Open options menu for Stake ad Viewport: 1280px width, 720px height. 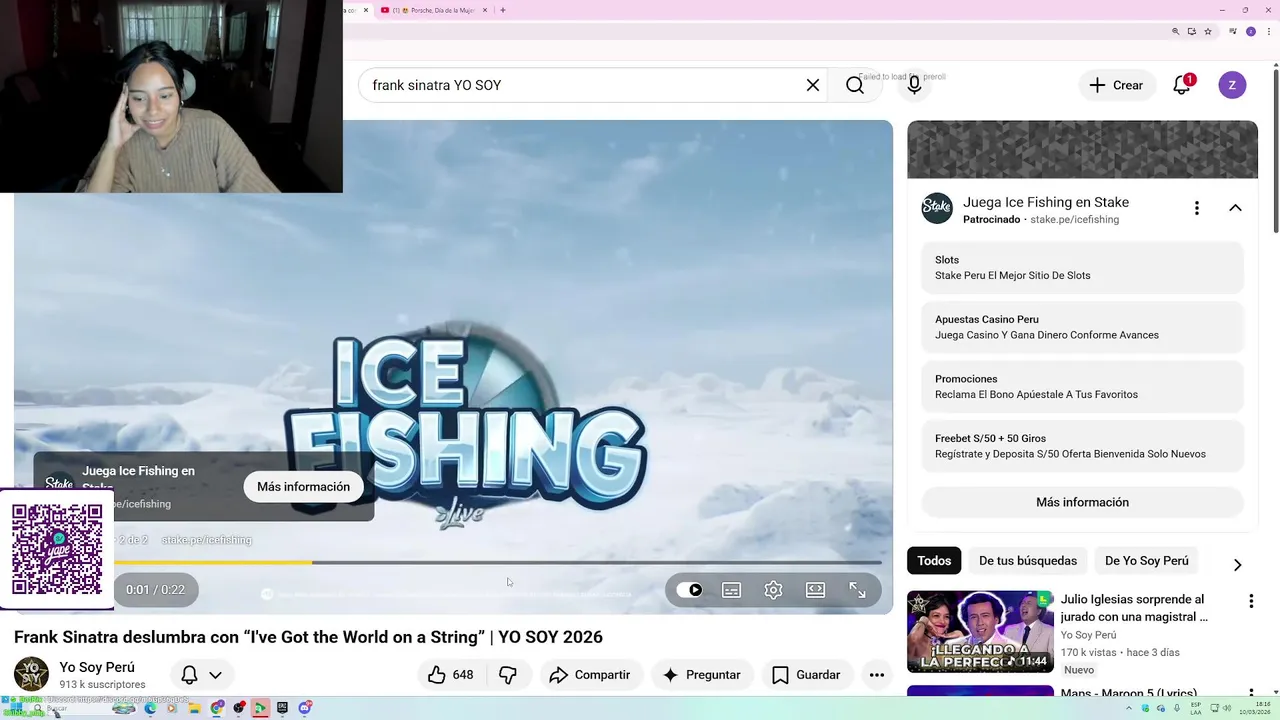pyautogui.click(x=1196, y=208)
